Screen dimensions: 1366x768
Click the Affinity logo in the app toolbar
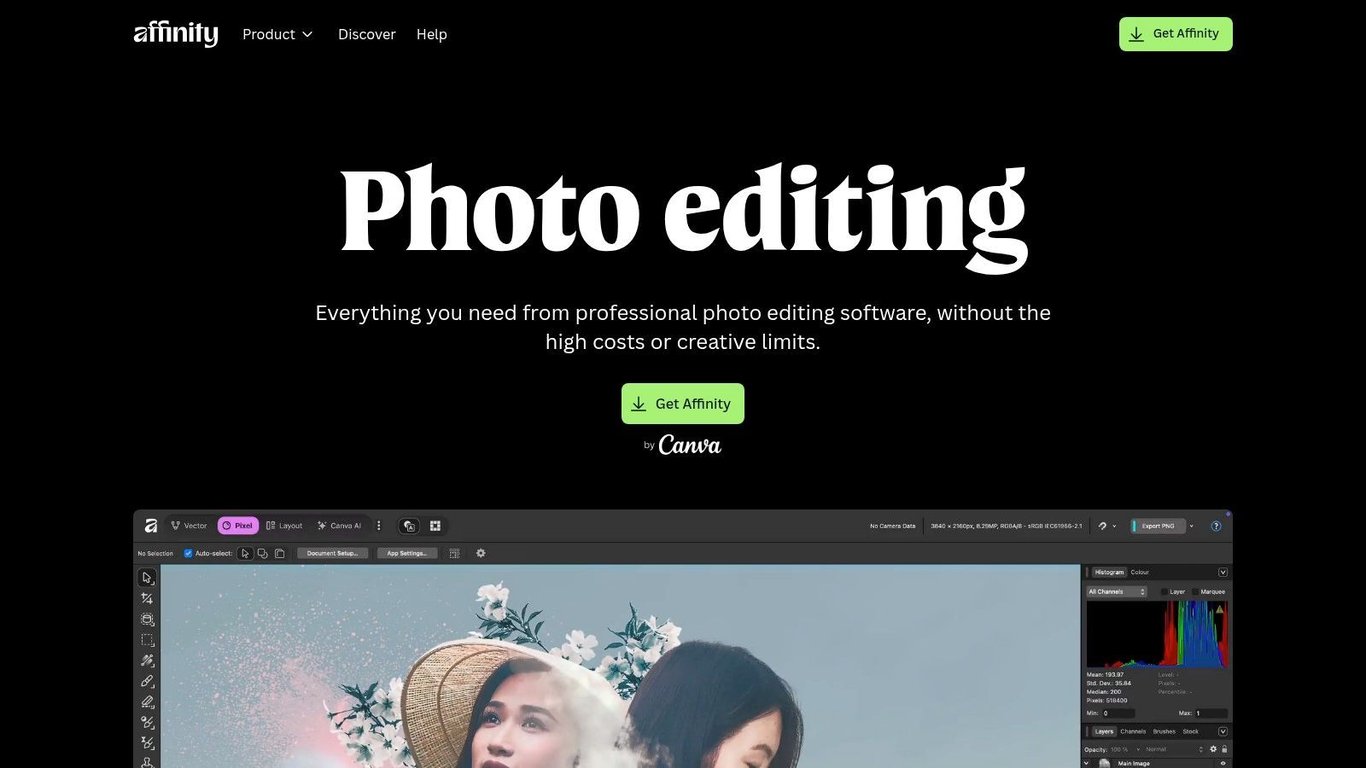click(148, 525)
